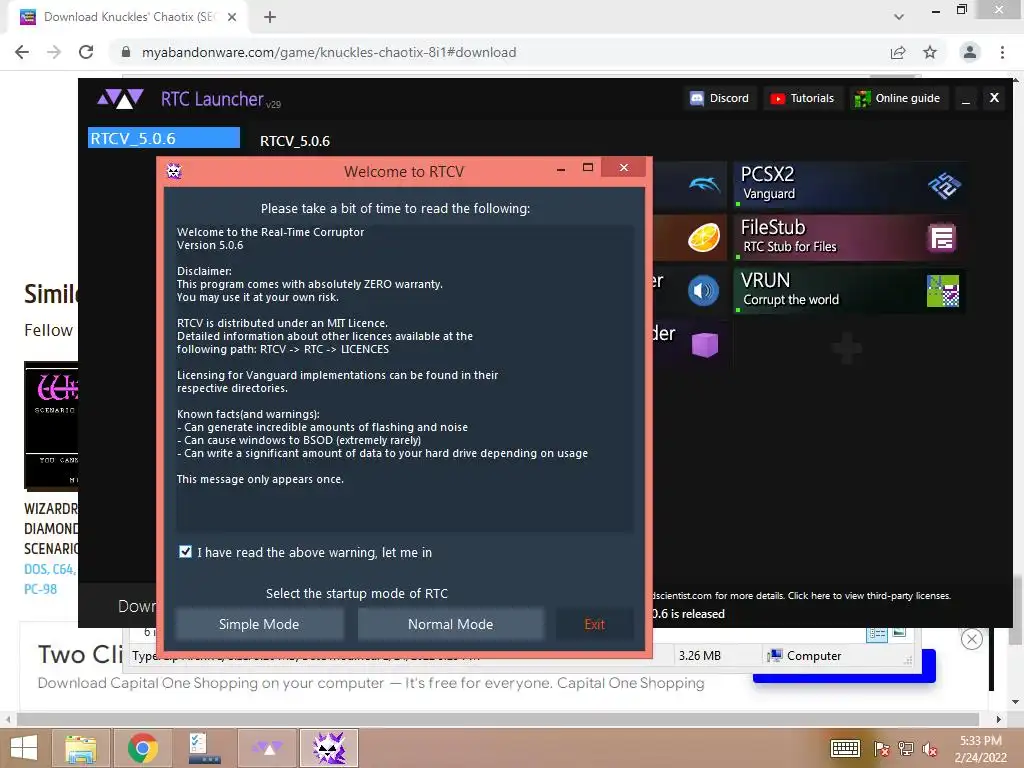This screenshot has width=1024, height=768.
Task: Click the RTC Launcher logo
Action: point(120,99)
